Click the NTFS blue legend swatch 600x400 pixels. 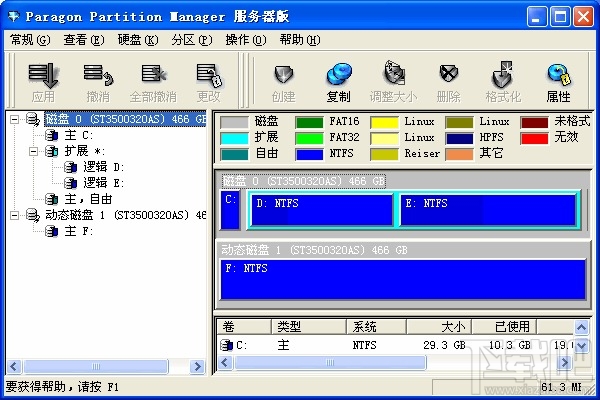(309, 154)
